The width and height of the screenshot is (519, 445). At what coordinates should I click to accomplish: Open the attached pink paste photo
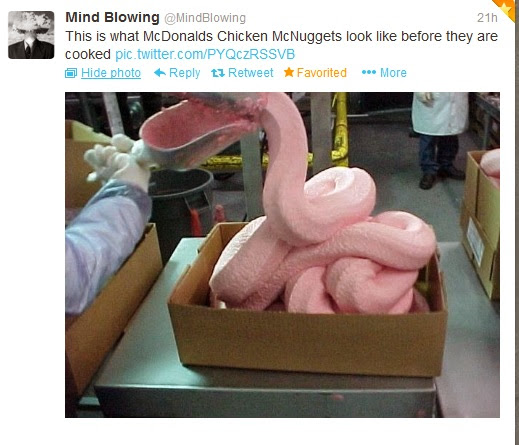282,255
